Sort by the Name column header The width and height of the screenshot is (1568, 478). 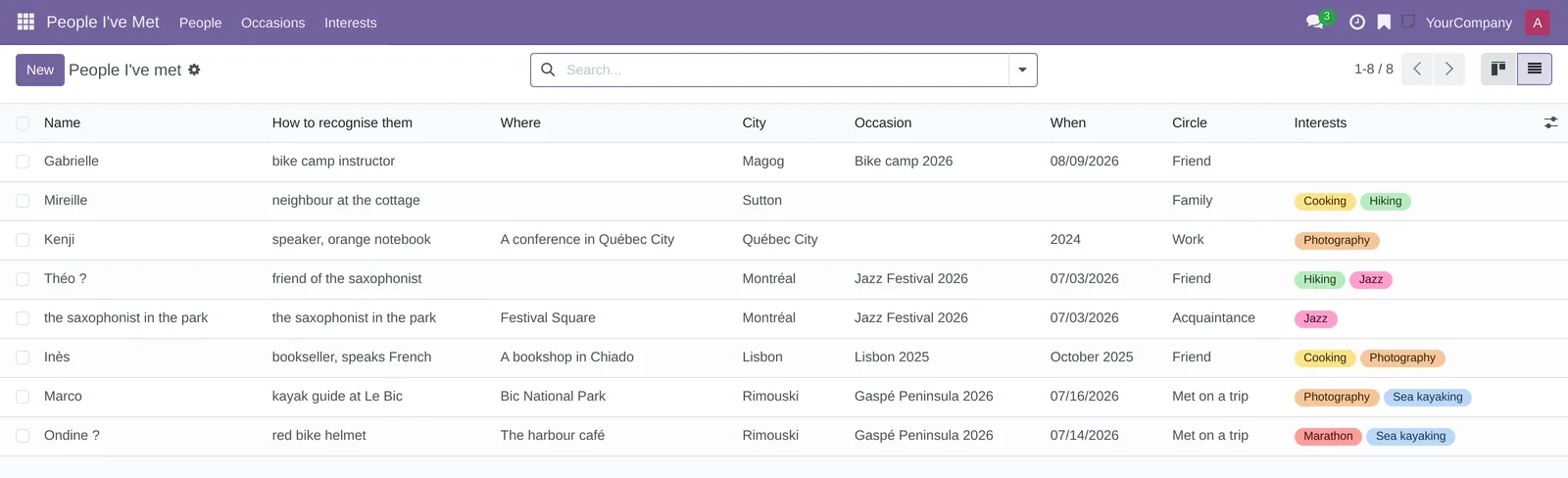(x=62, y=122)
